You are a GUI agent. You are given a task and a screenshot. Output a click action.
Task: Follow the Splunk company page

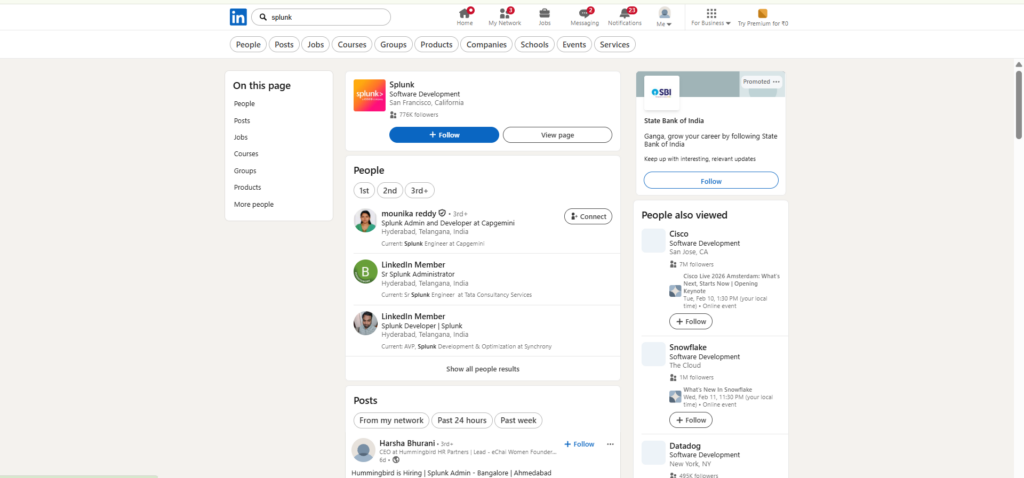[x=444, y=135]
